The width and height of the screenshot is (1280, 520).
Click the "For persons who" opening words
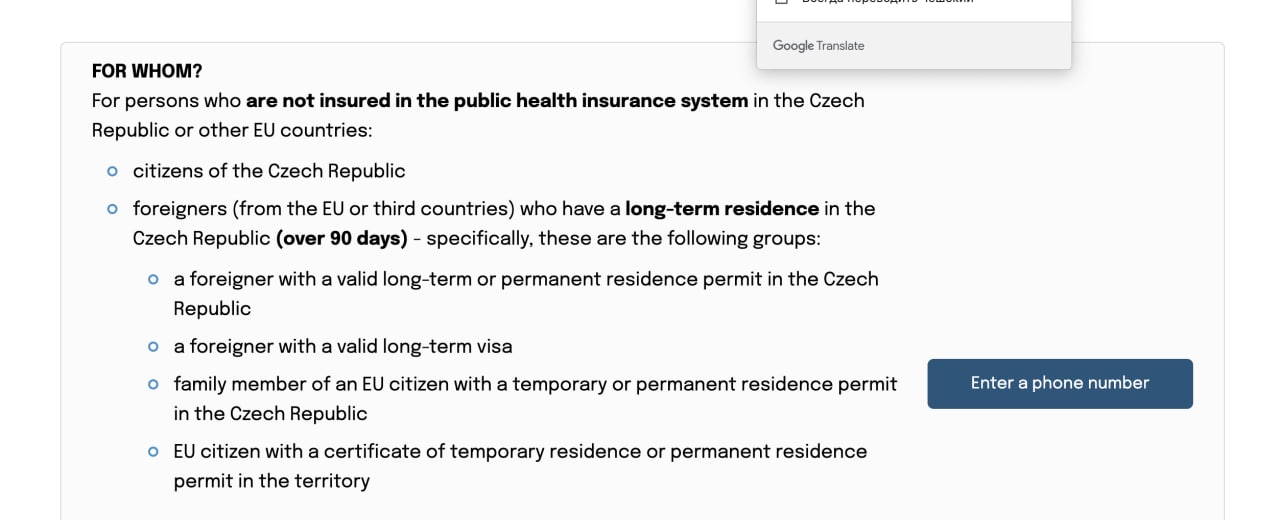(x=166, y=100)
